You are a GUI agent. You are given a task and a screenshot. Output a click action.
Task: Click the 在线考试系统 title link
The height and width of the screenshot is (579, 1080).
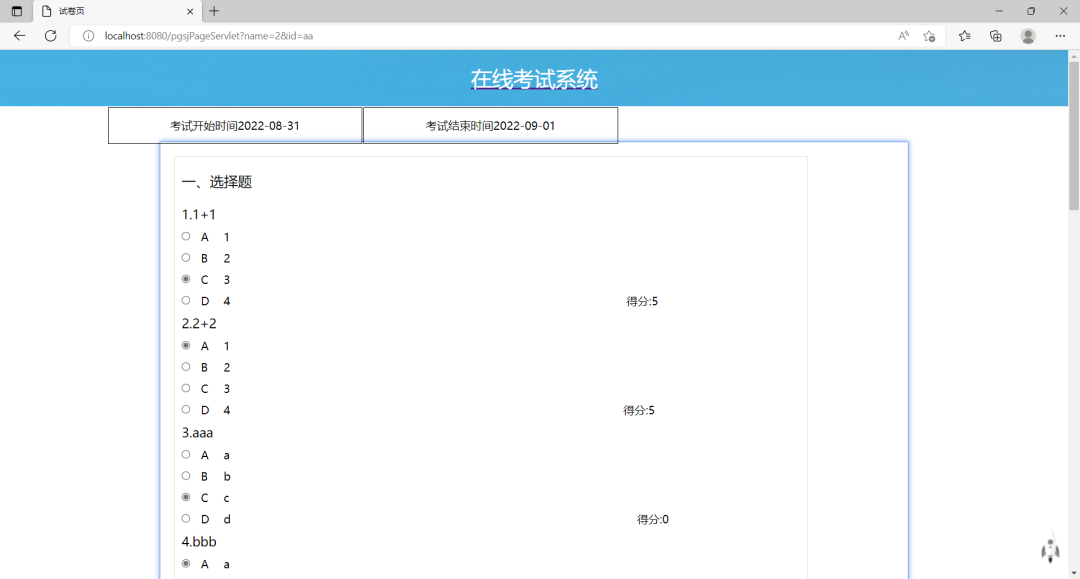point(533,77)
